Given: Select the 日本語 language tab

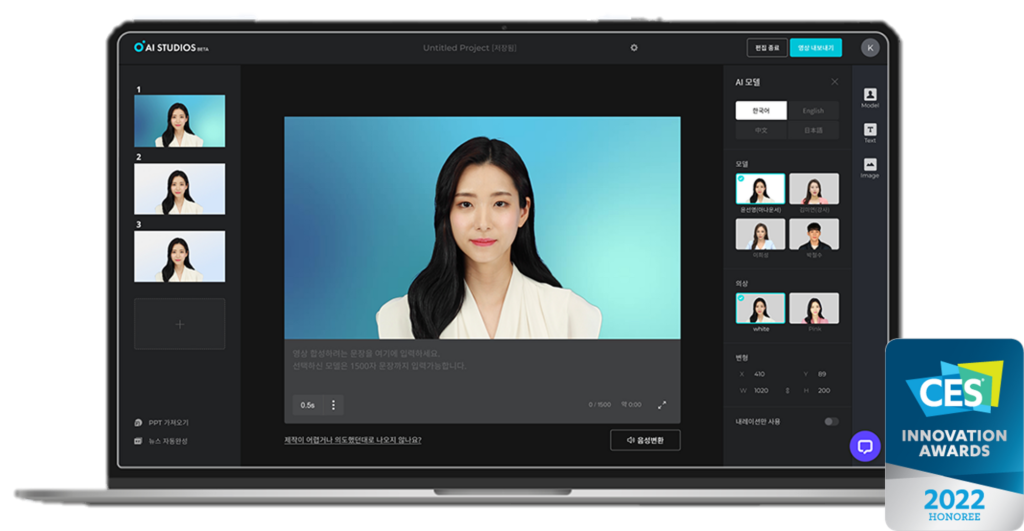Looking at the screenshot, I should 813,130.
